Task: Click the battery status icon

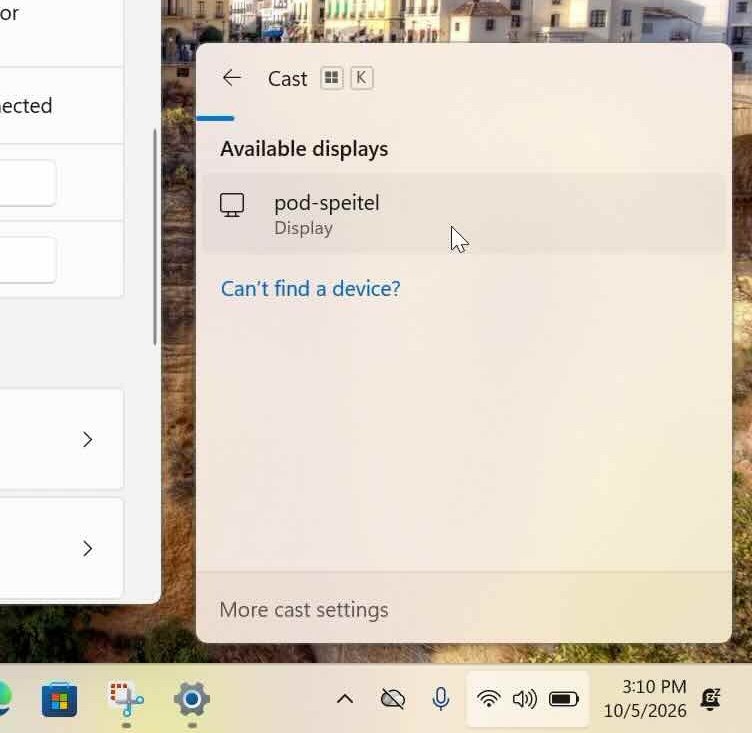Action: 564,699
